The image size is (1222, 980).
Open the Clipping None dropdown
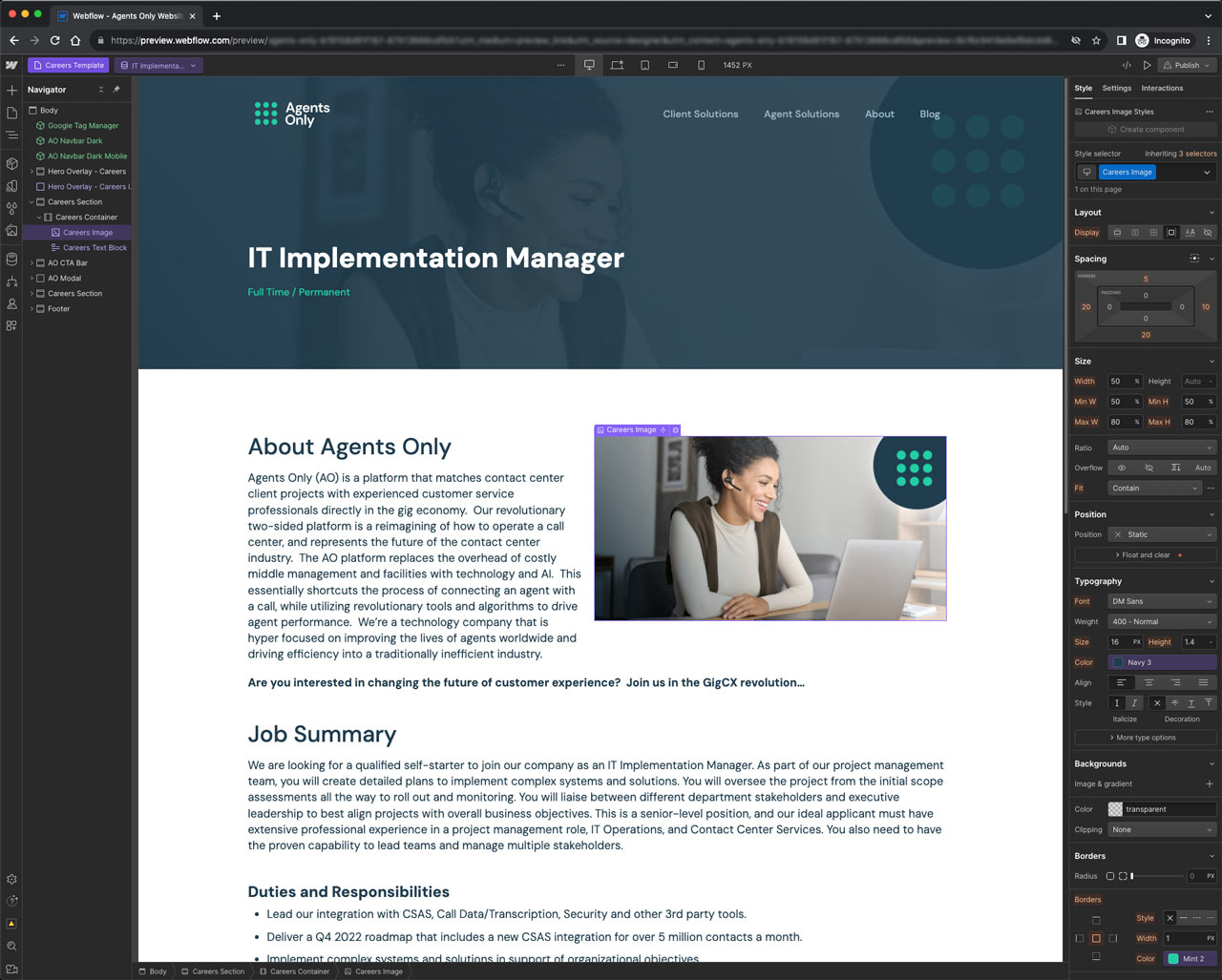point(1162,829)
